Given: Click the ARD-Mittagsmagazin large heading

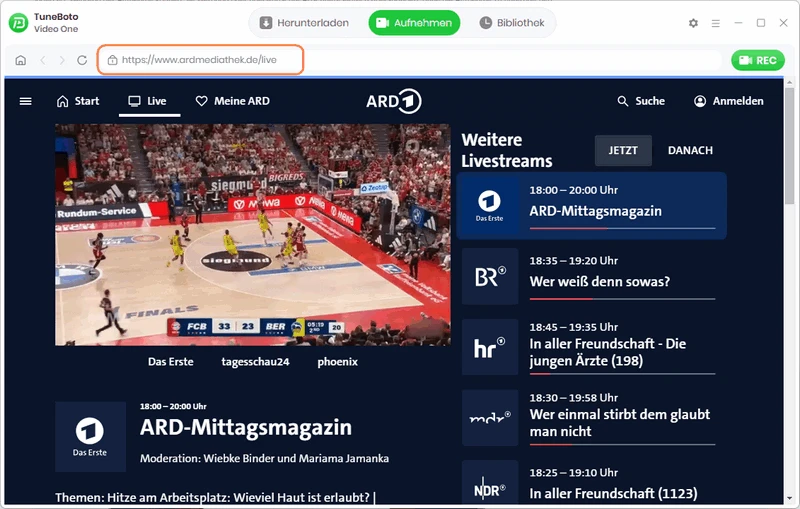Looking at the screenshot, I should tap(246, 427).
